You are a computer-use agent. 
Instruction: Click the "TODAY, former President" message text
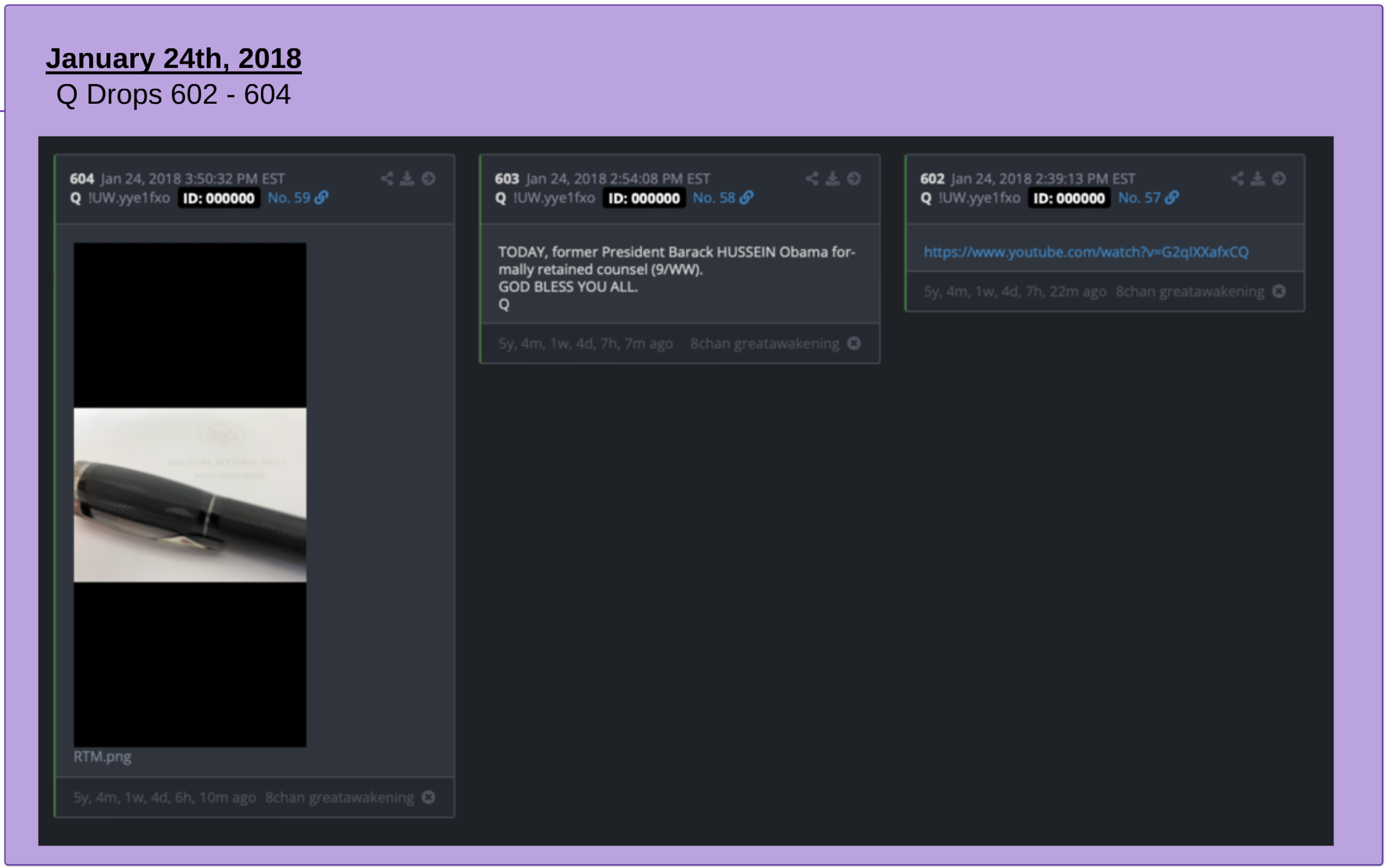677,261
